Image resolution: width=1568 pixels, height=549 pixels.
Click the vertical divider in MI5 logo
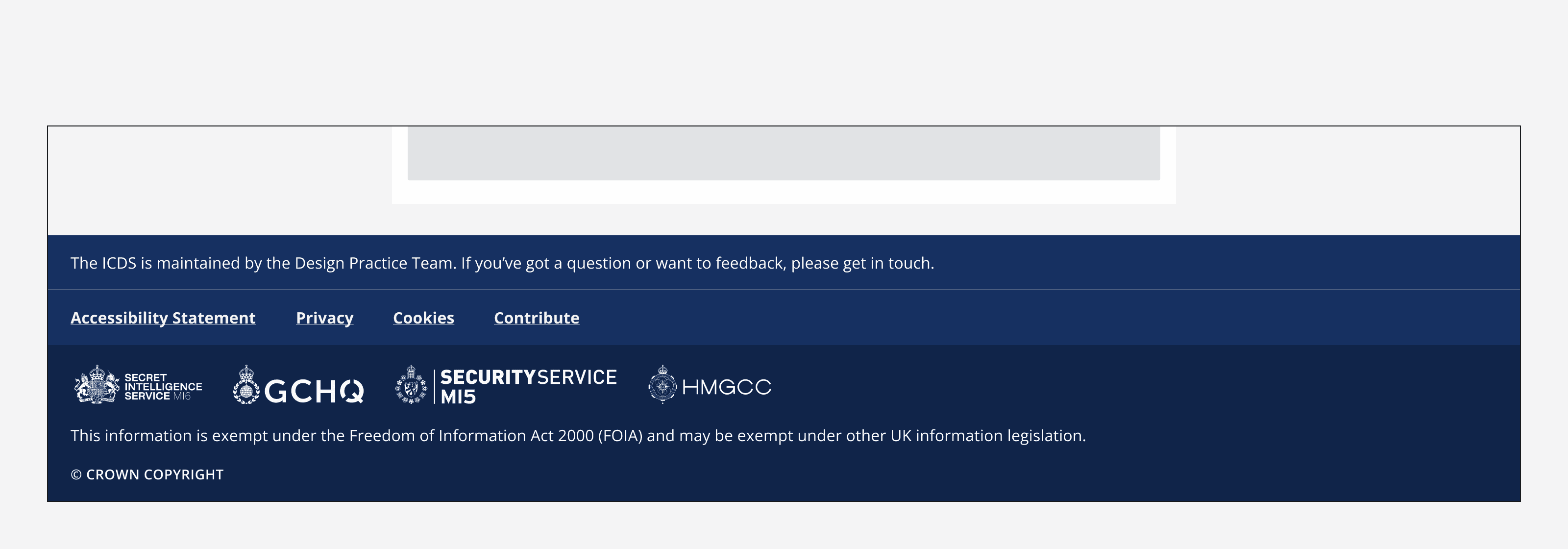(x=434, y=386)
